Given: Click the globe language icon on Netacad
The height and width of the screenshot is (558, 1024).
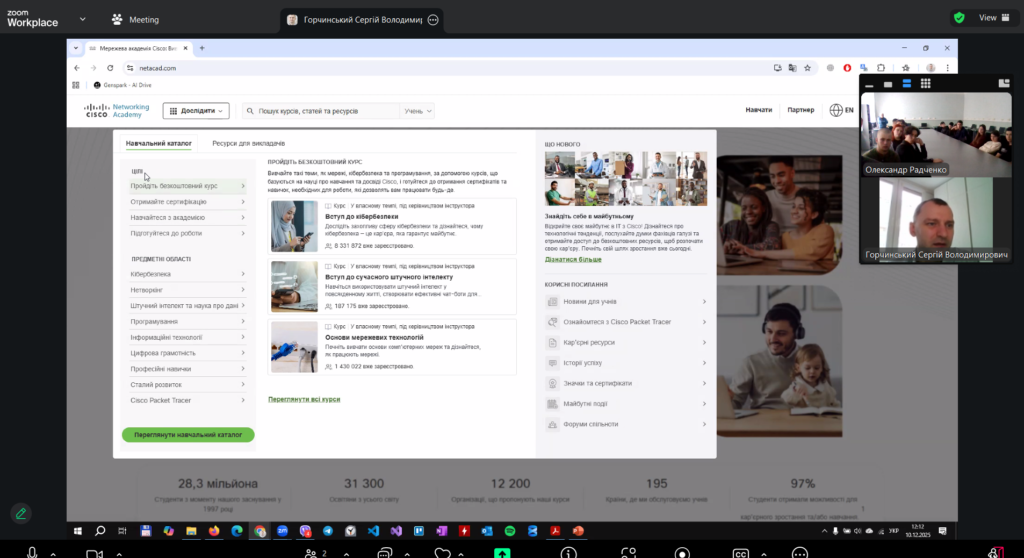Looking at the screenshot, I should [836, 111].
